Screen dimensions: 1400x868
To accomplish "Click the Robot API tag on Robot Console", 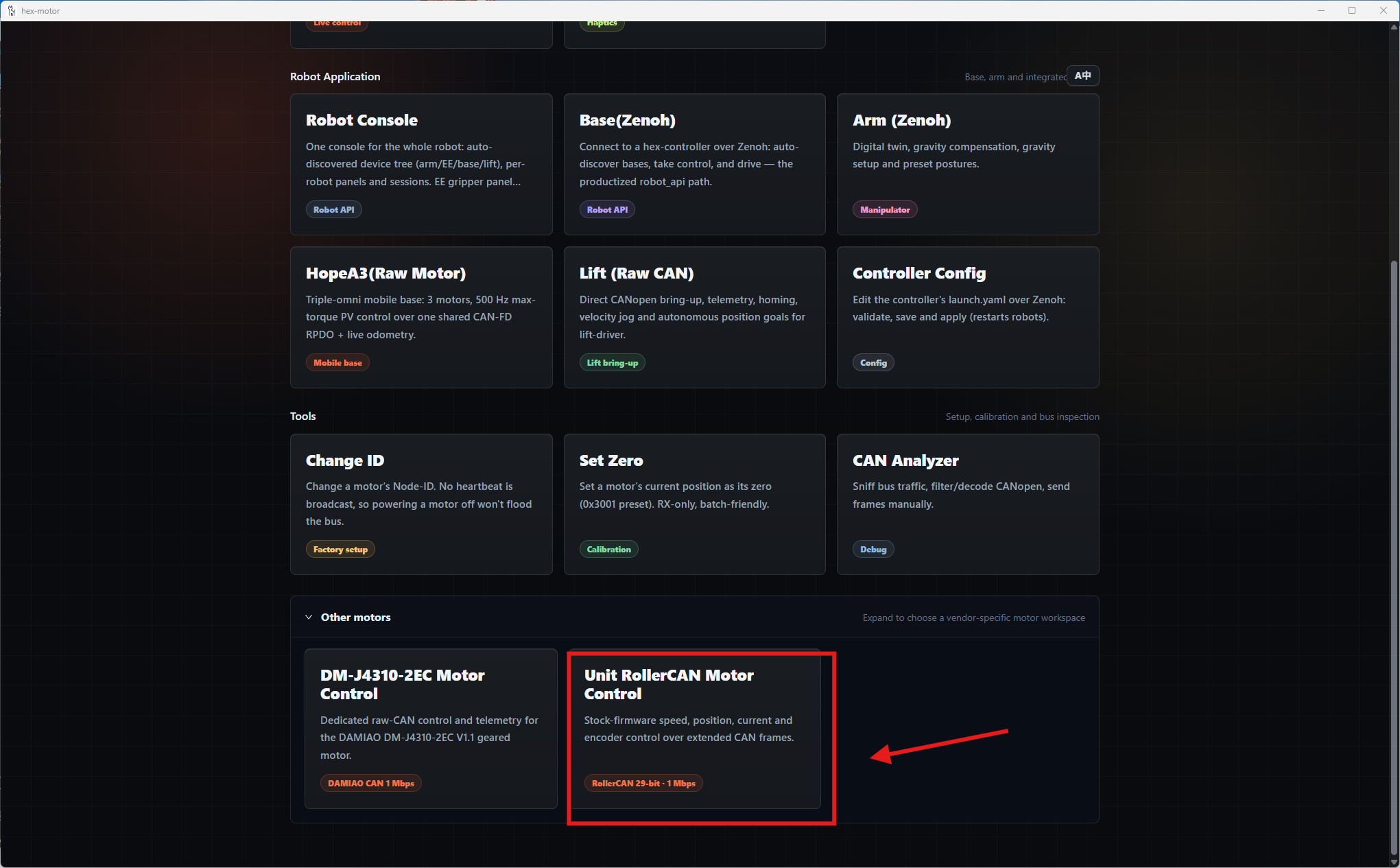I will click(334, 210).
